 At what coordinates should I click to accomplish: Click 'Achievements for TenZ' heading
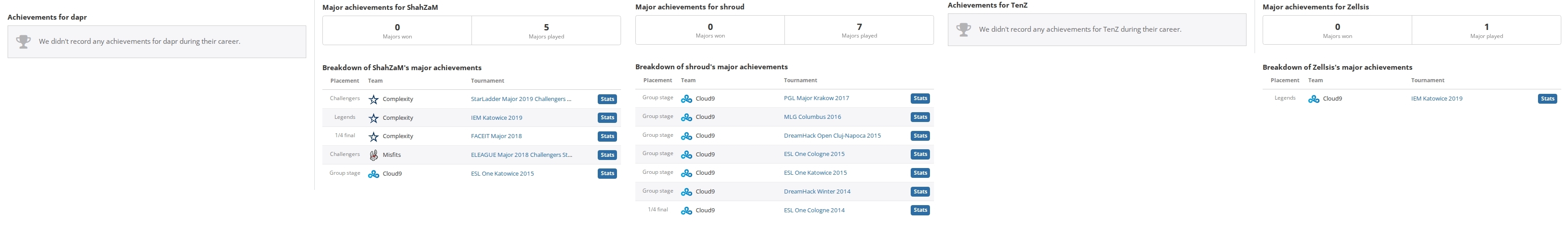click(x=987, y=5)
